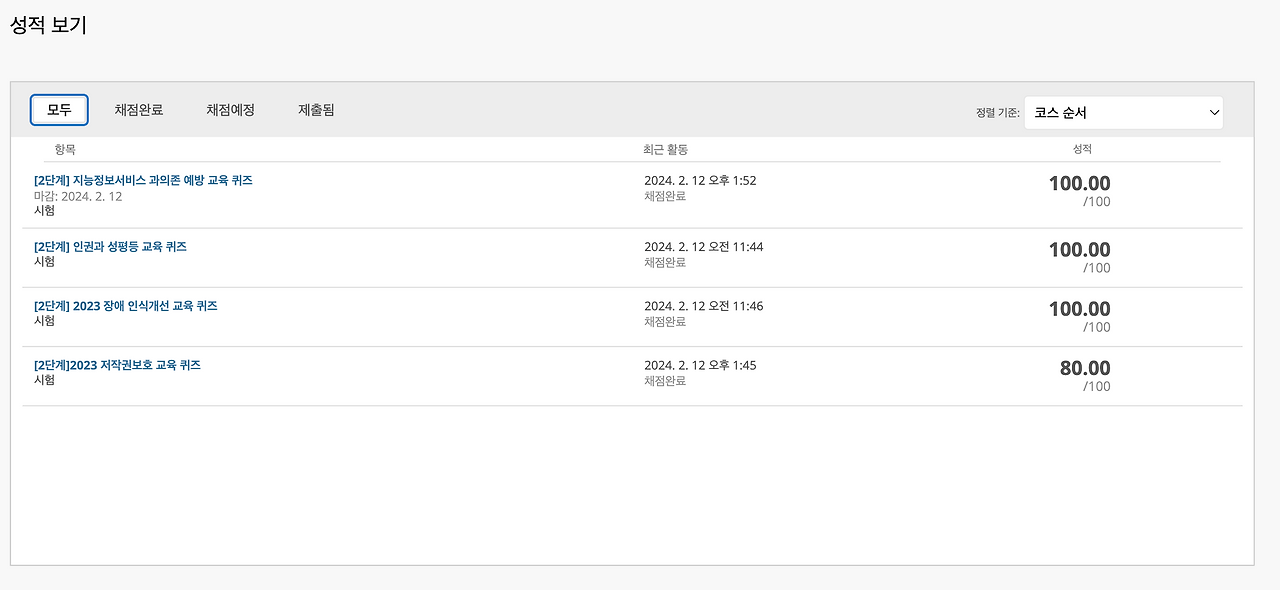Click the 100.00 score of 인권과 성평등 quiz
The height and width of the screenshot is (590, 1280).
click(x=1079, y=249)
